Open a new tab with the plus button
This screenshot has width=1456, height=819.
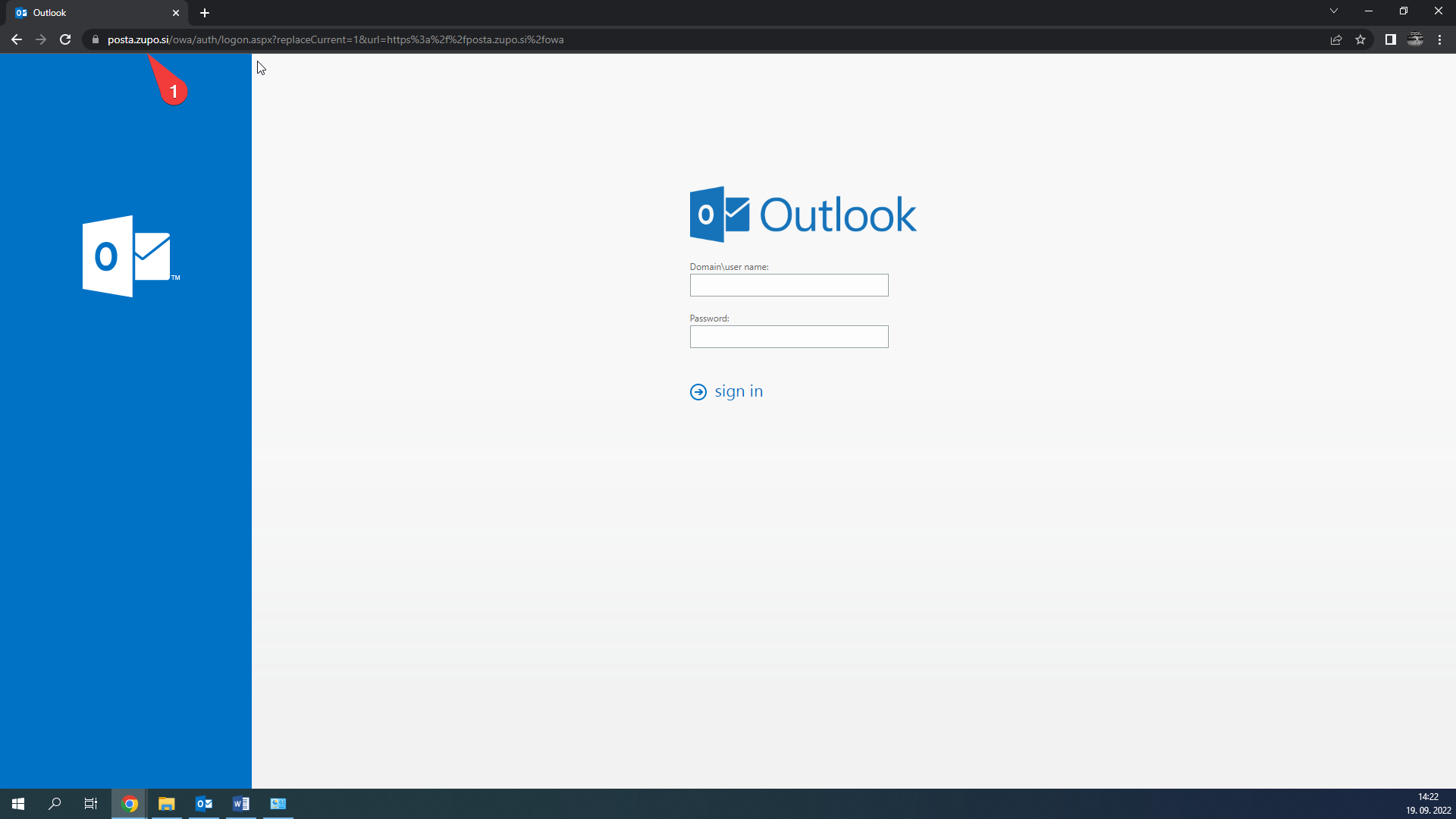click(x=205, y=13)
